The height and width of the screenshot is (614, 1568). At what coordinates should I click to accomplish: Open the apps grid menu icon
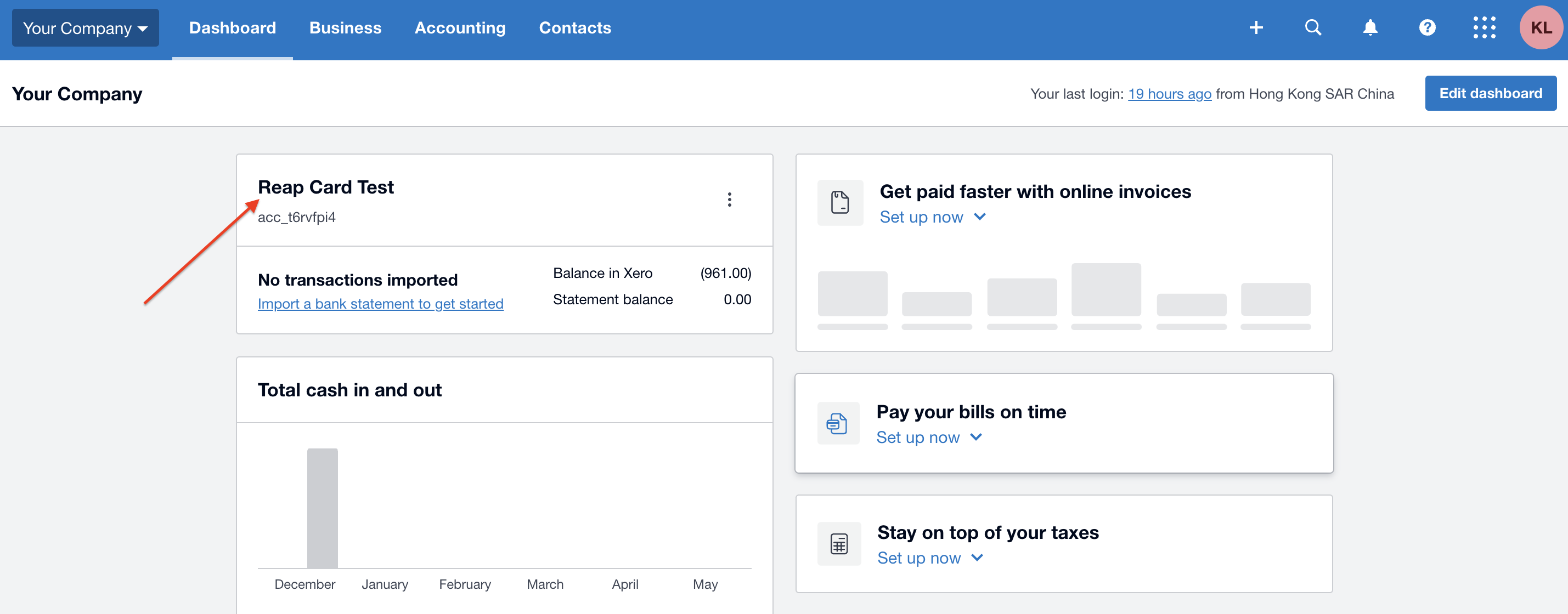[x=1484, y=27]
